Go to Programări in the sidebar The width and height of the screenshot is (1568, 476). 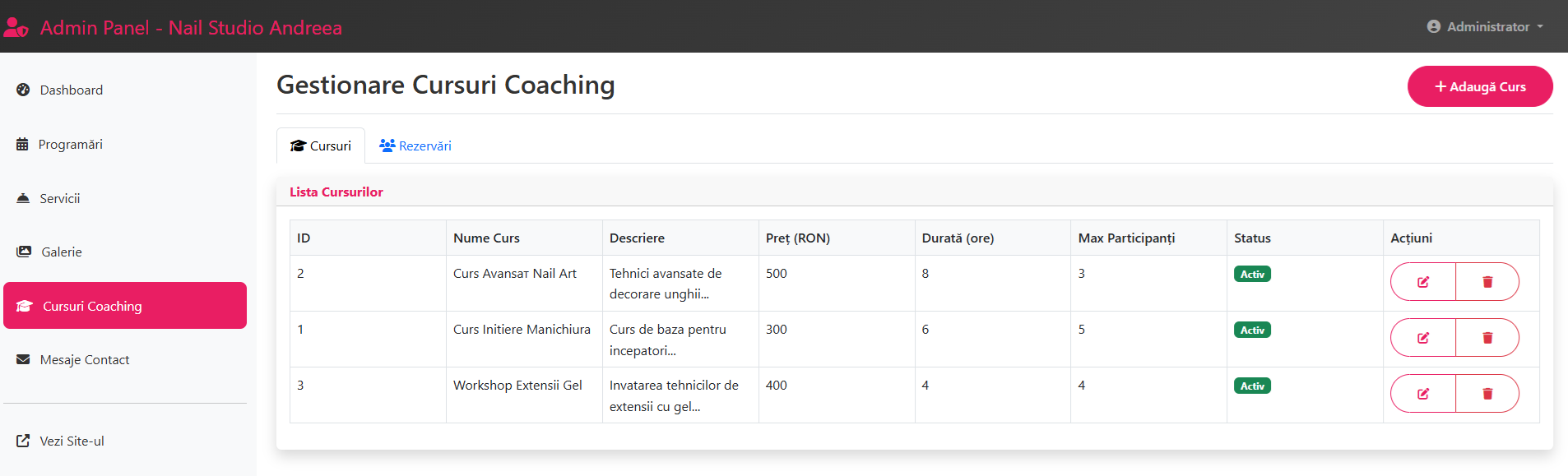coord(125,144)
